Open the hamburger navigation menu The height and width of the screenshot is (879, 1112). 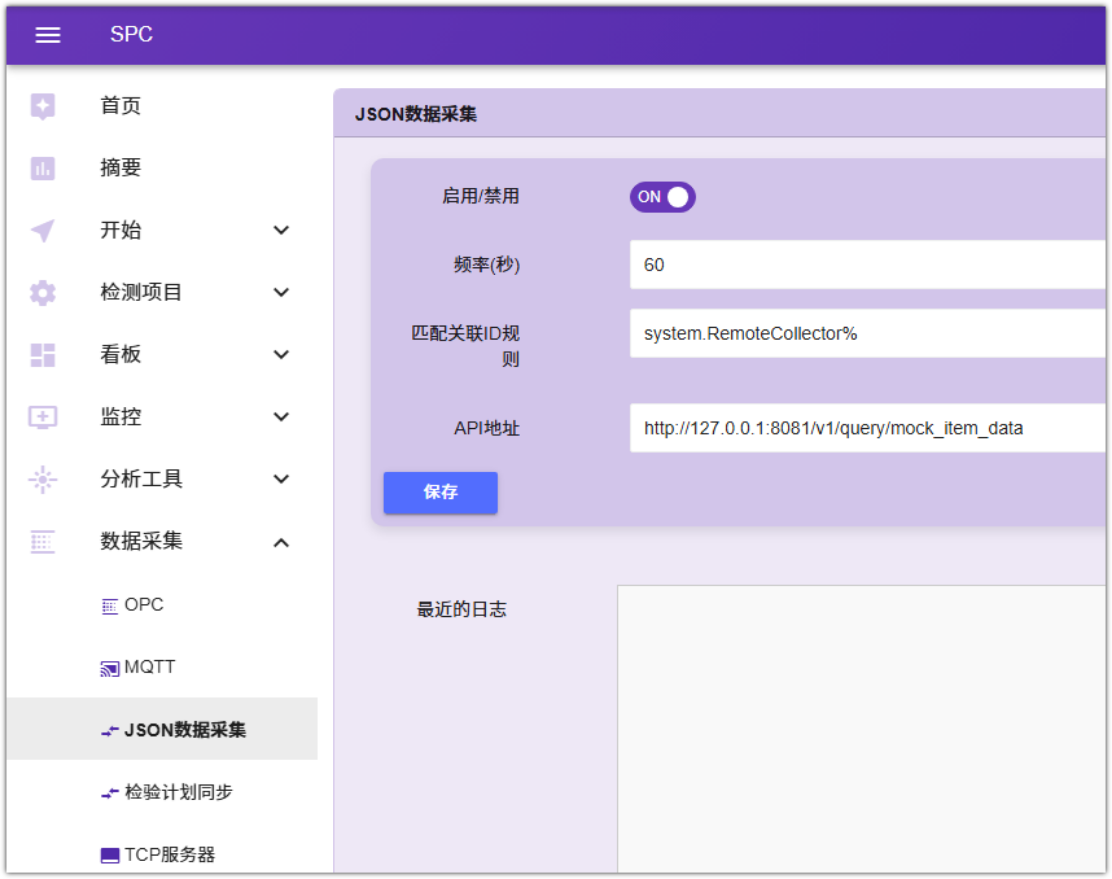(x=48, y=35)
